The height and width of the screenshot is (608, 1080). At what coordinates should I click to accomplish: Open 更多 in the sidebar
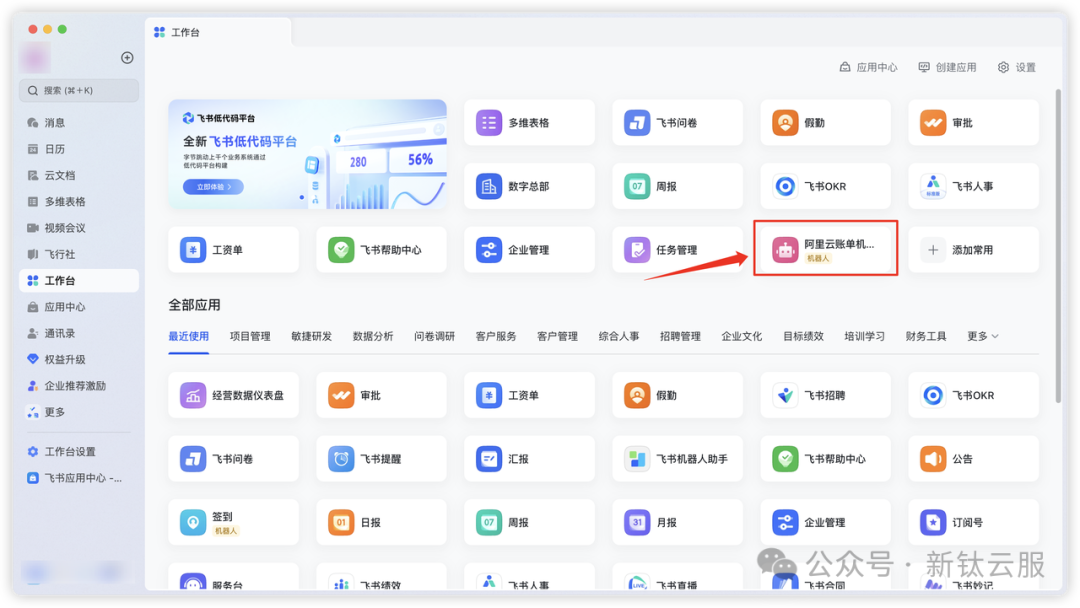click(x=79, y=412)
